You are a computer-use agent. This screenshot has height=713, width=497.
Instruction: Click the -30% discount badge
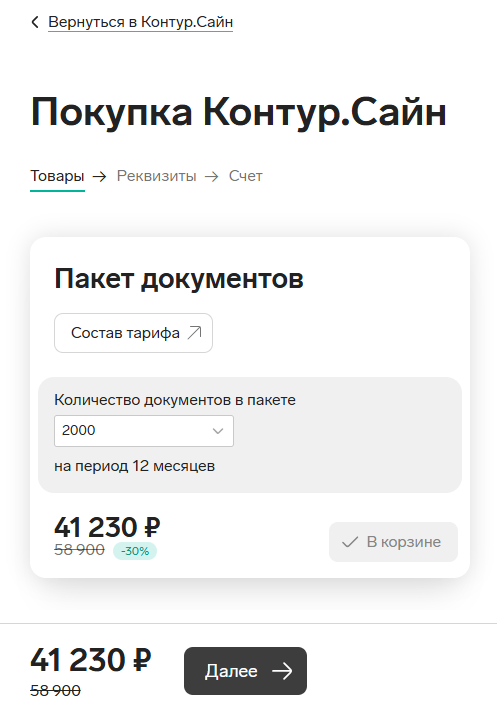click(135, 551)
